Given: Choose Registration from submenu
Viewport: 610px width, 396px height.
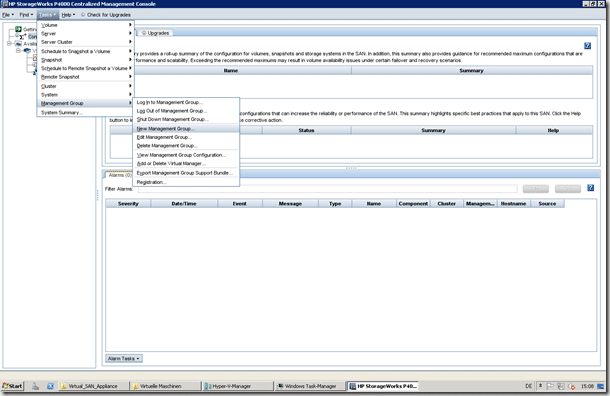Looking at the screenshot, I should (186, 182).
